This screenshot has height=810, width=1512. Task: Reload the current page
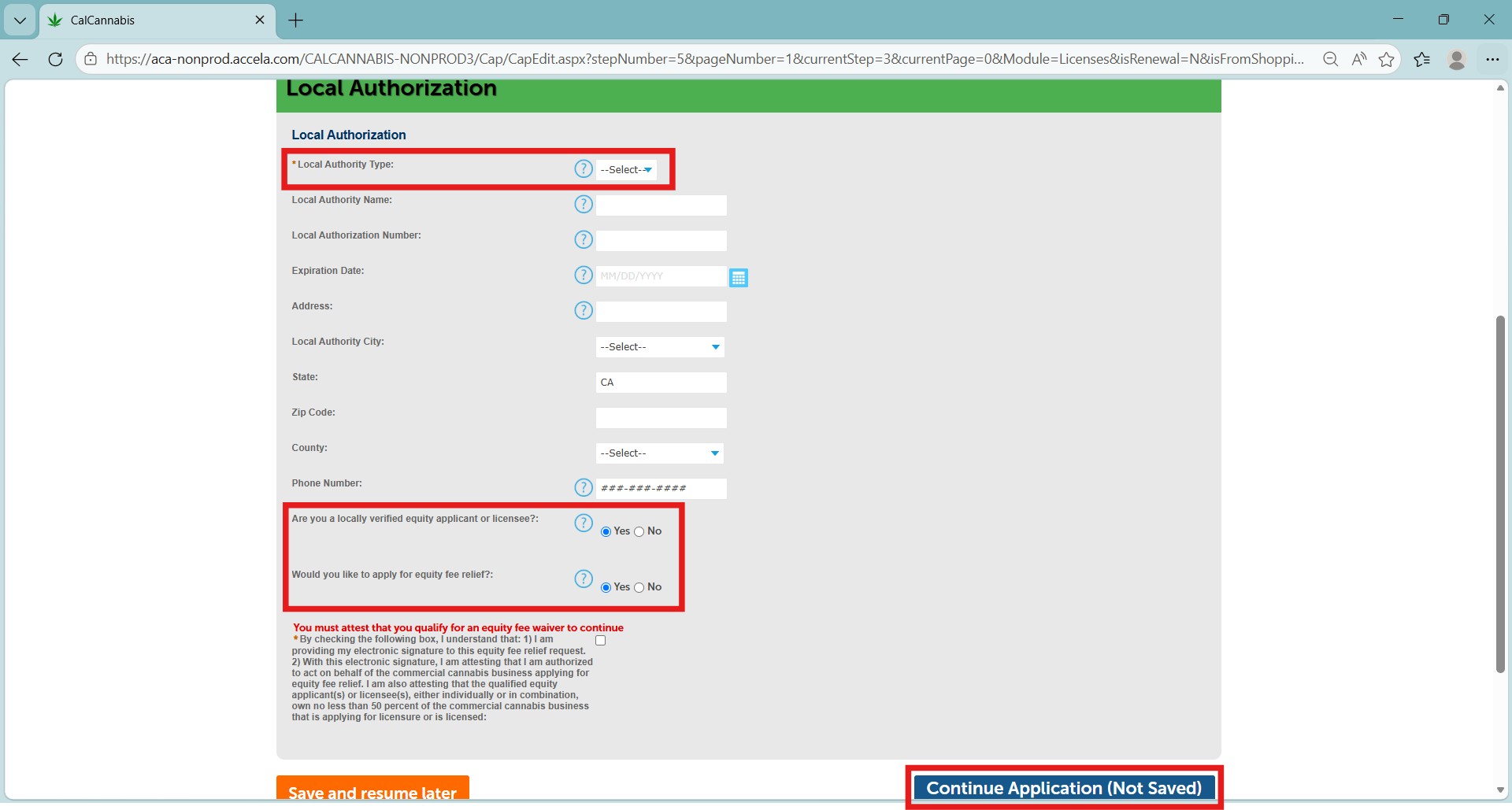[x=55, y=59]
